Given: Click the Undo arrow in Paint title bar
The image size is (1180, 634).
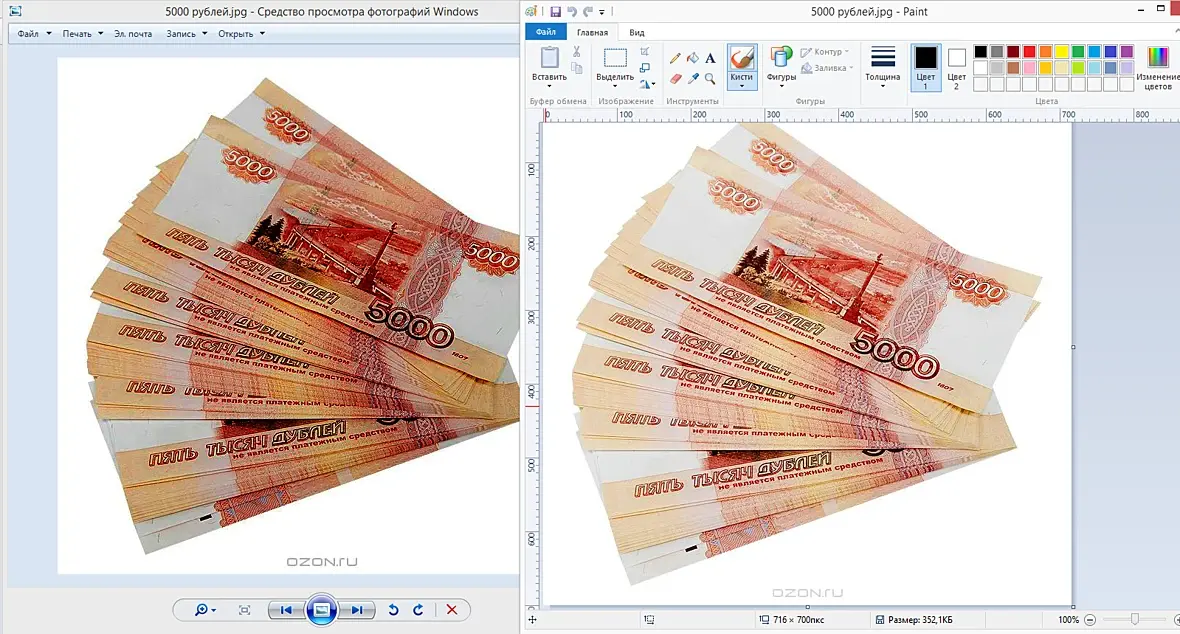Looking at the screenshot, I should click(572, 11).
